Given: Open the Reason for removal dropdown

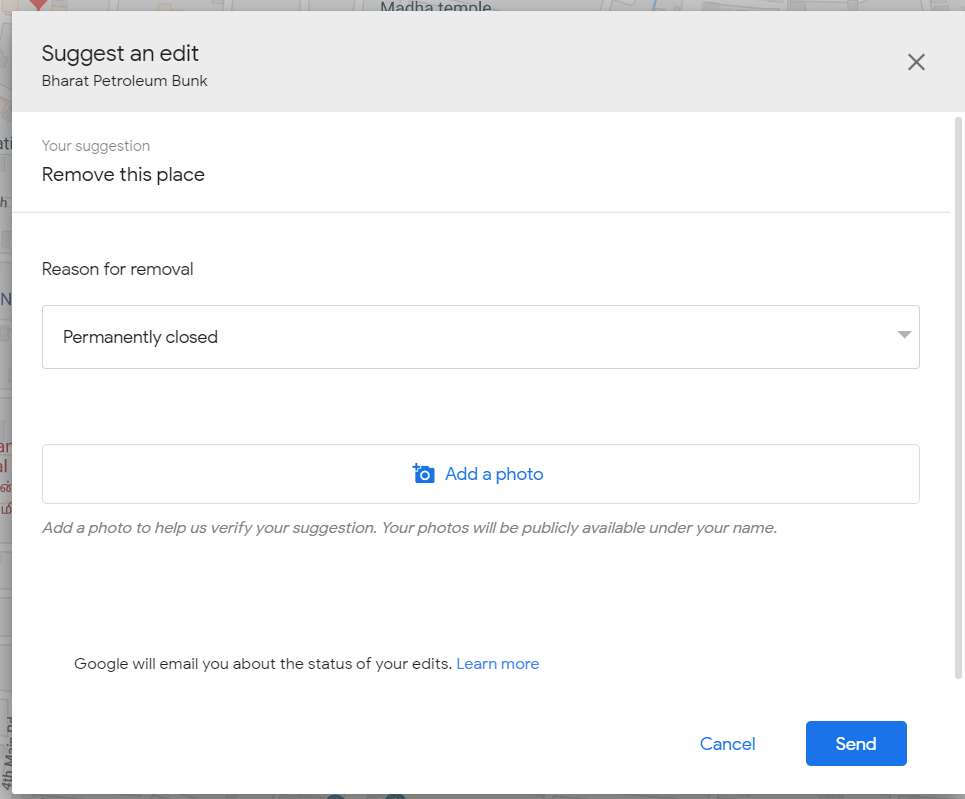Looking at the screenshot, I should click(x=481, y=337).
